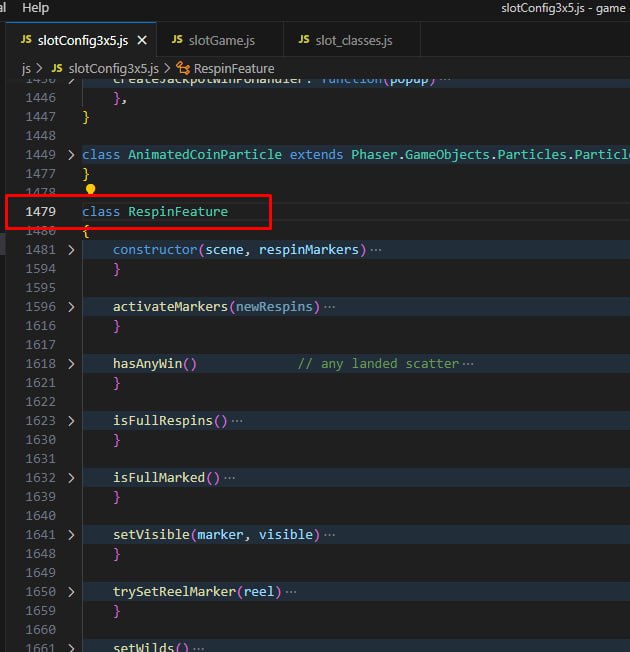The height and width of the screenshot is (652, 630).
Task: Click the folded ellipsis after constructor
Action: [376, 250]
